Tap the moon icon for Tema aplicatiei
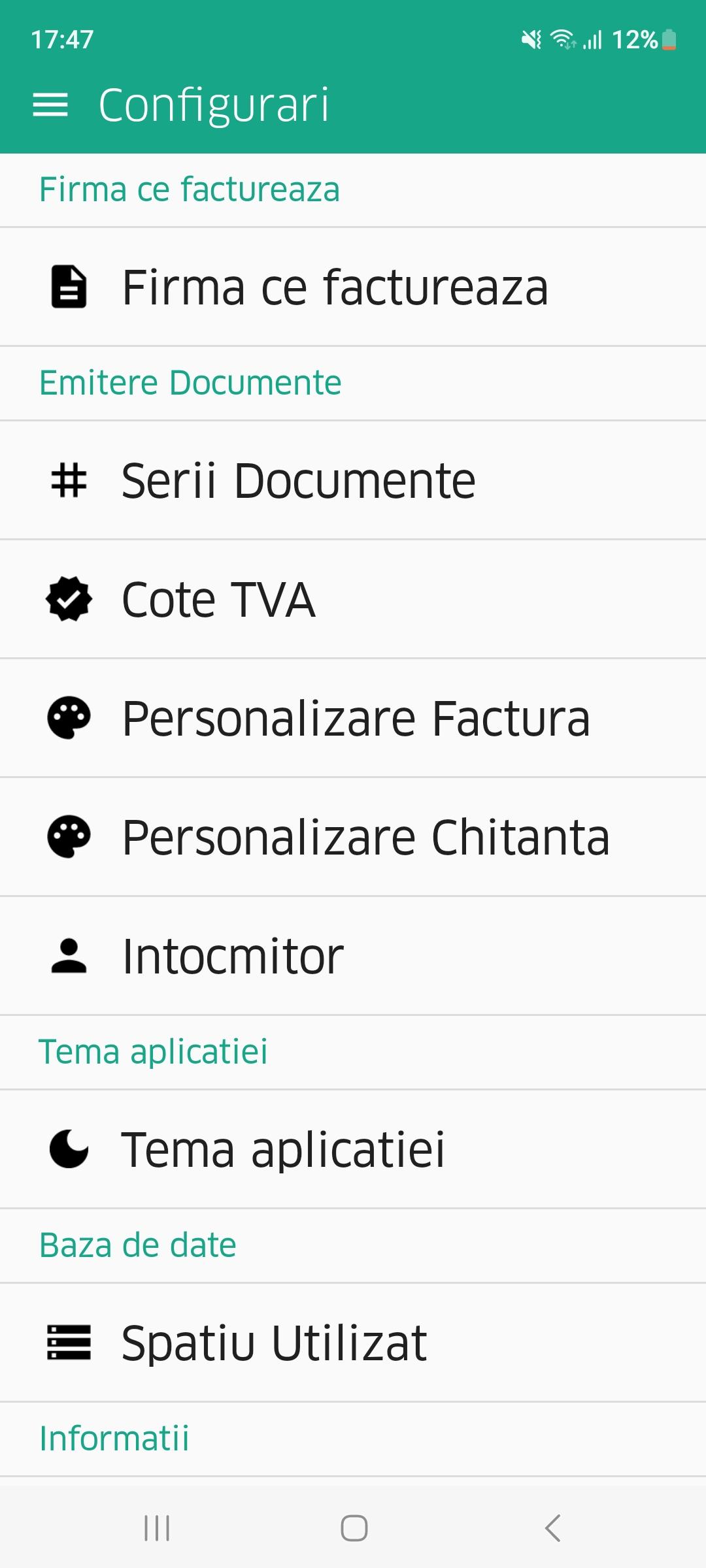 [69, 1149]
